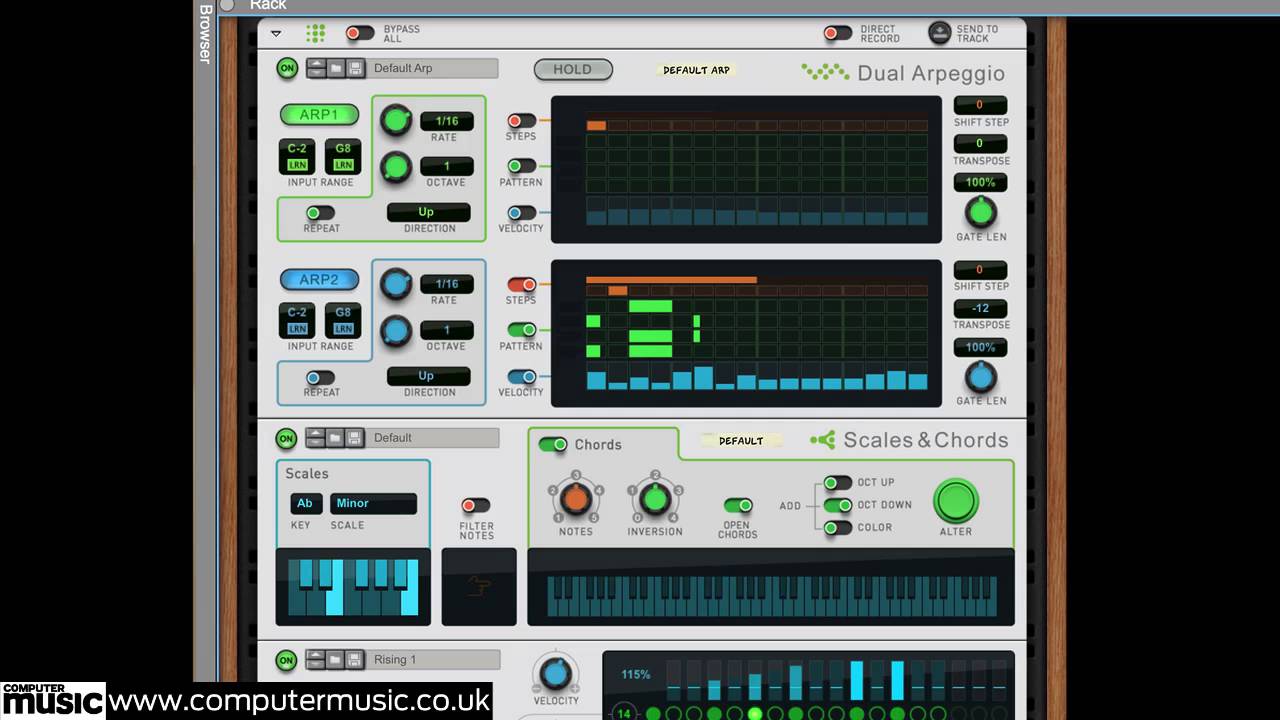This screenshot has width=1280, height=720.
Task: Toggle Bypass All switch
Action: click(360, 33)
